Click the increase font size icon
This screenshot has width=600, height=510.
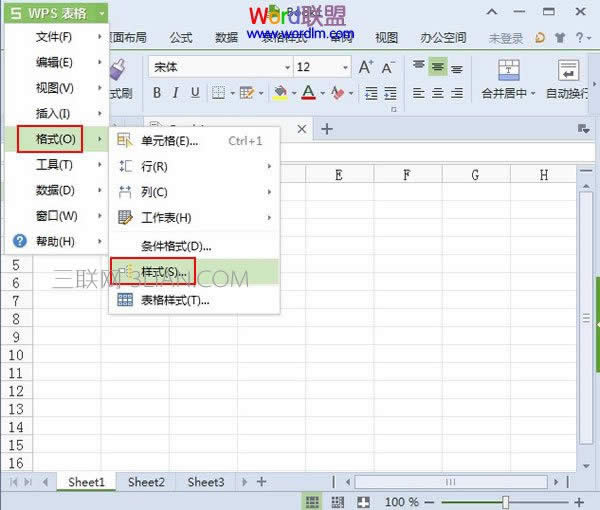click(365, 67)
